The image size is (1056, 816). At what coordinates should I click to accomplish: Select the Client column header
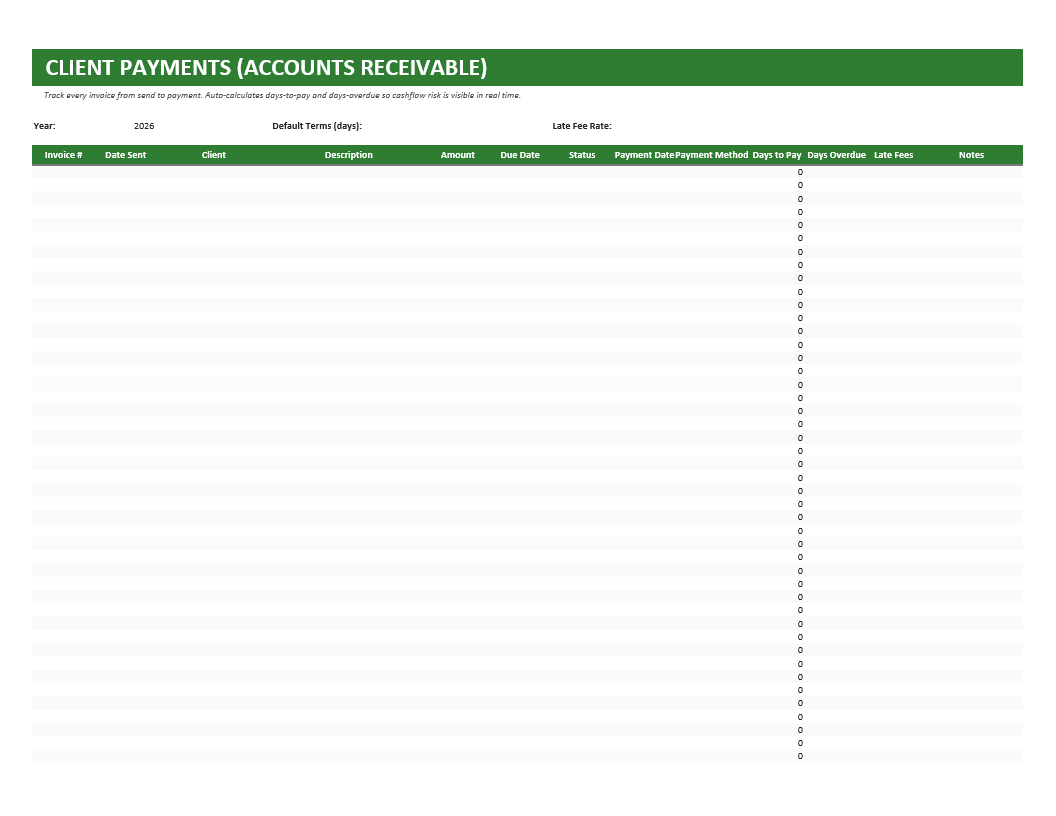pyautogui.click(x=213, y=155)
